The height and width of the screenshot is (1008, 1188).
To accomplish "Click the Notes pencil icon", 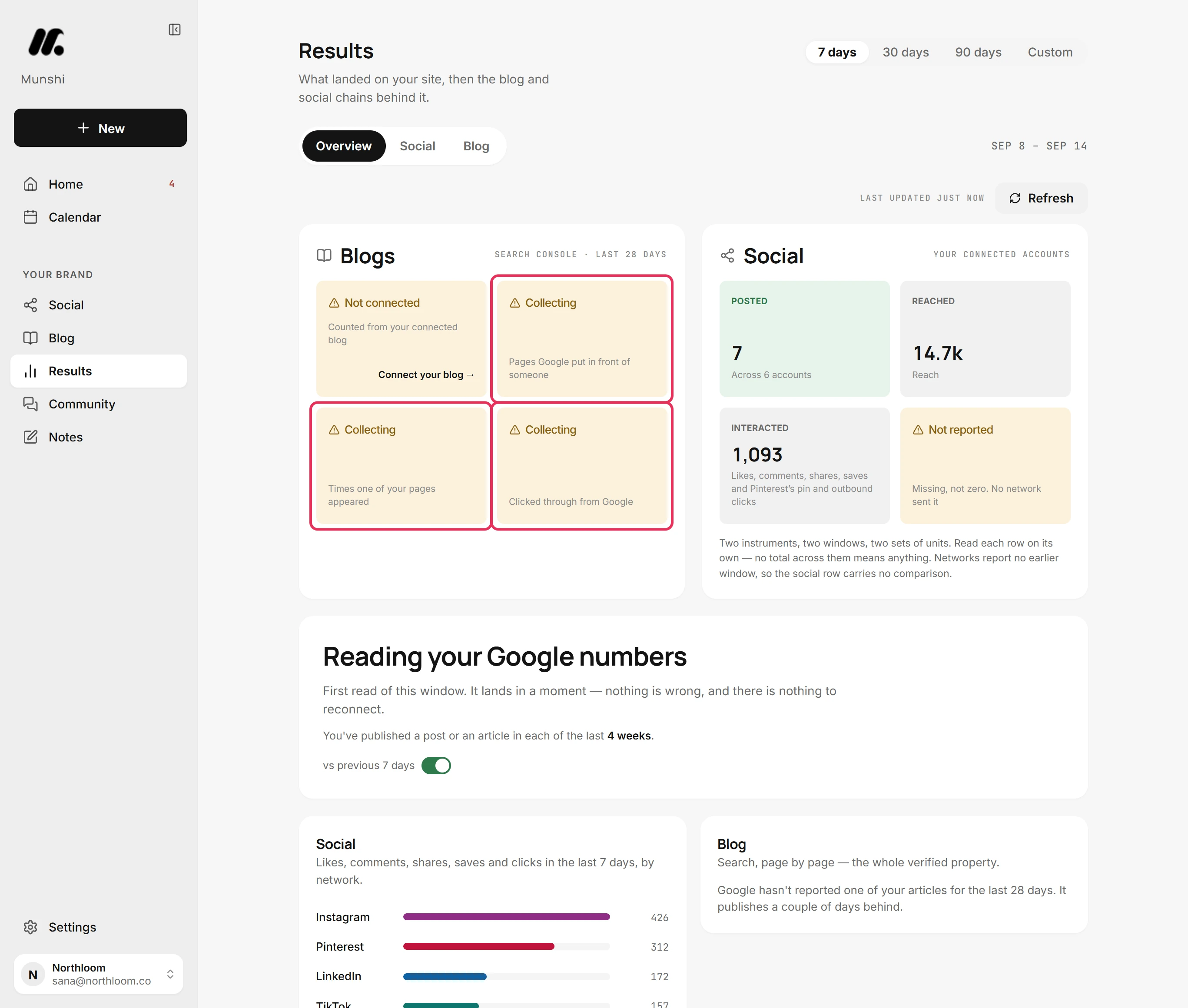I will pyautogui.click(x=30, y=437).
